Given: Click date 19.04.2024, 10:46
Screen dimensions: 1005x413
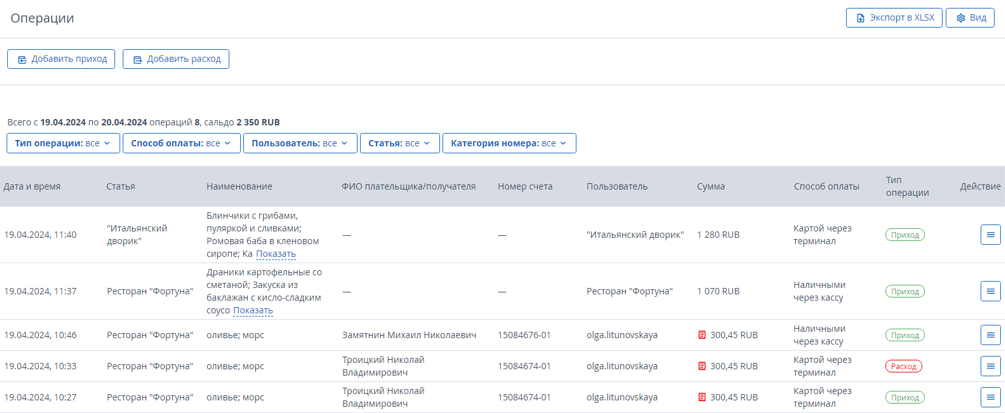Looking at the screenshot, I should tap(40, 335).
